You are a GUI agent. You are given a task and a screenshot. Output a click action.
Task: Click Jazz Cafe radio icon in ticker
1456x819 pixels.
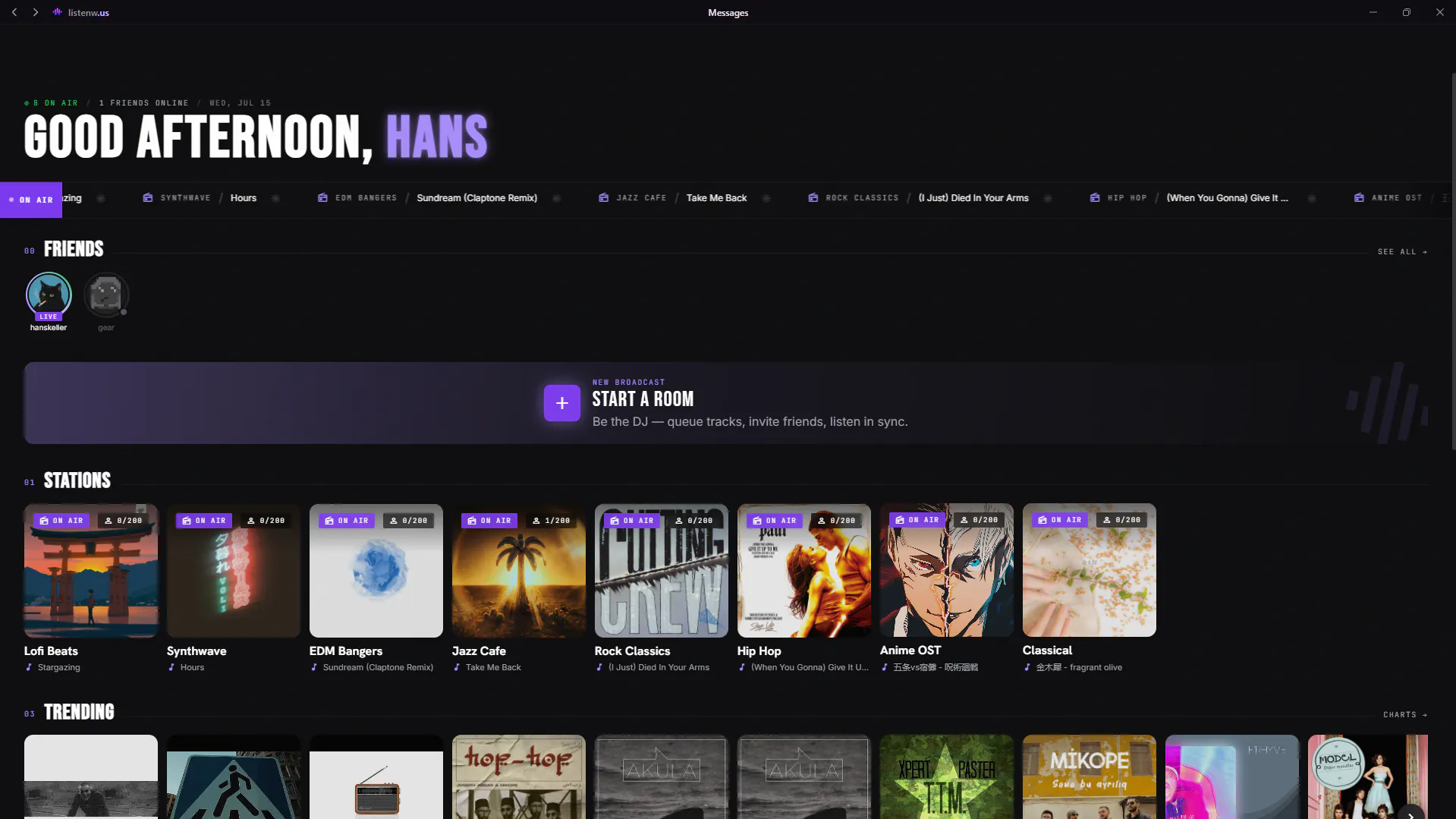click(604, 197)
